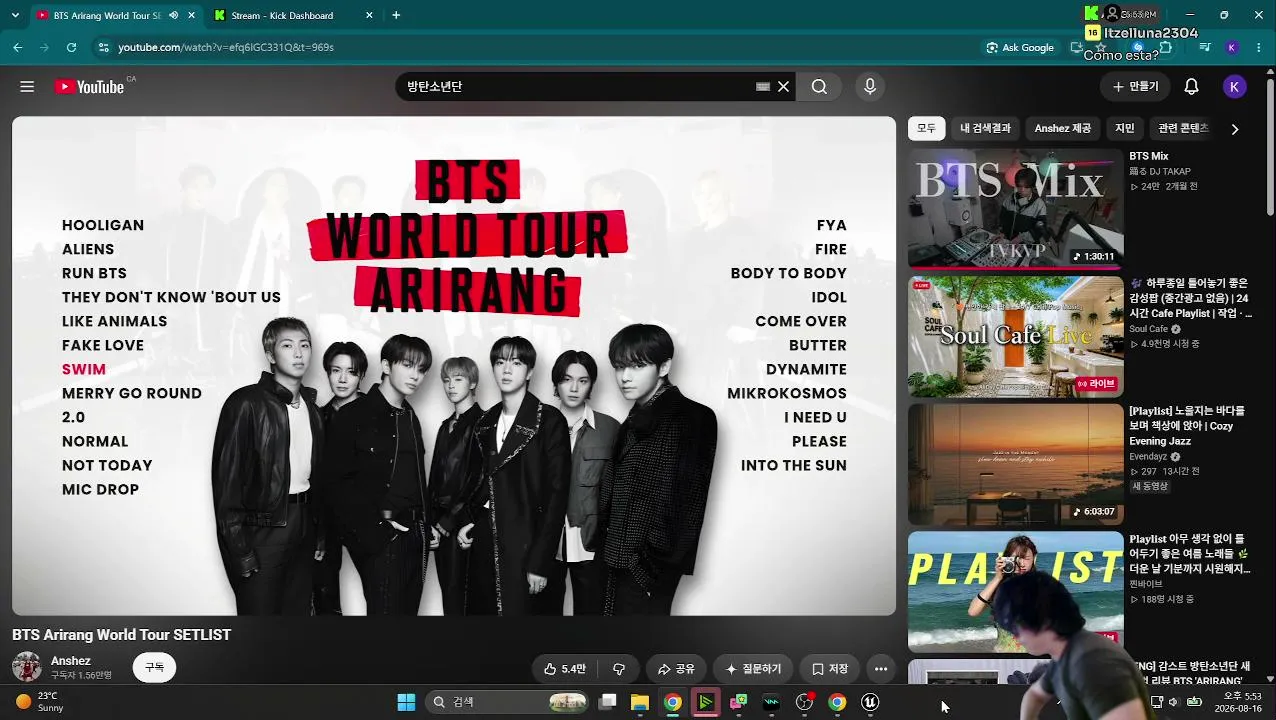Open the on-screen keyboard in search box
Image resolution: width=1276 pixels, height=720 pixels.
tap(763, 87)
